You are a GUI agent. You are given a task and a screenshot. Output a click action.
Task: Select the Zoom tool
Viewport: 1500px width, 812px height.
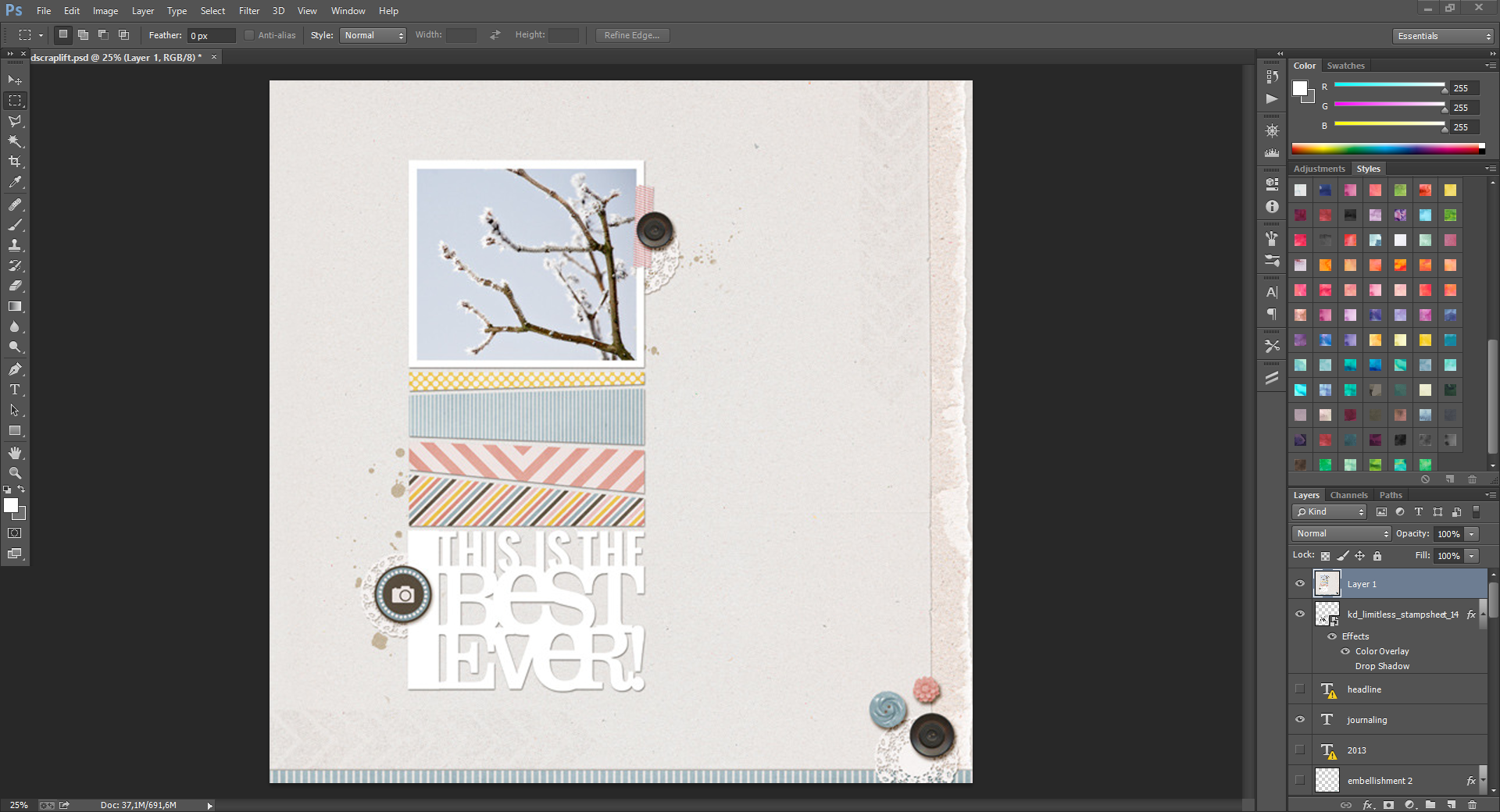tap(15, 473)
